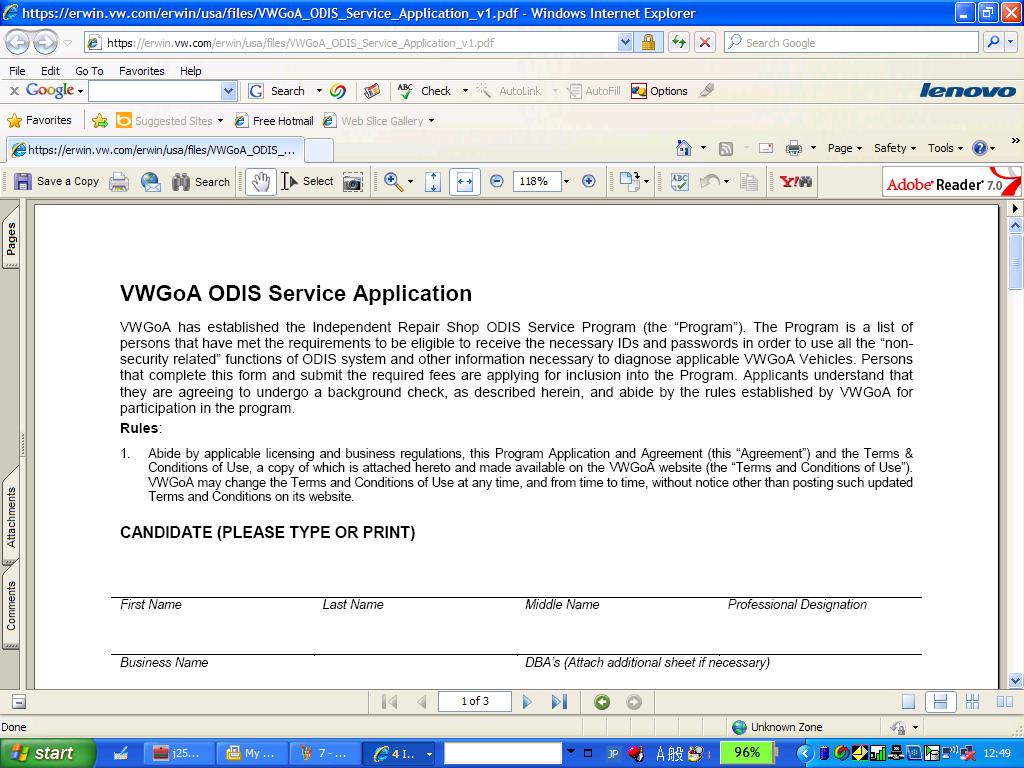The height and width of the screenshot is (768, 1024).
Task: Click the IE Print icon in command bar
Action: pos(793,148)
